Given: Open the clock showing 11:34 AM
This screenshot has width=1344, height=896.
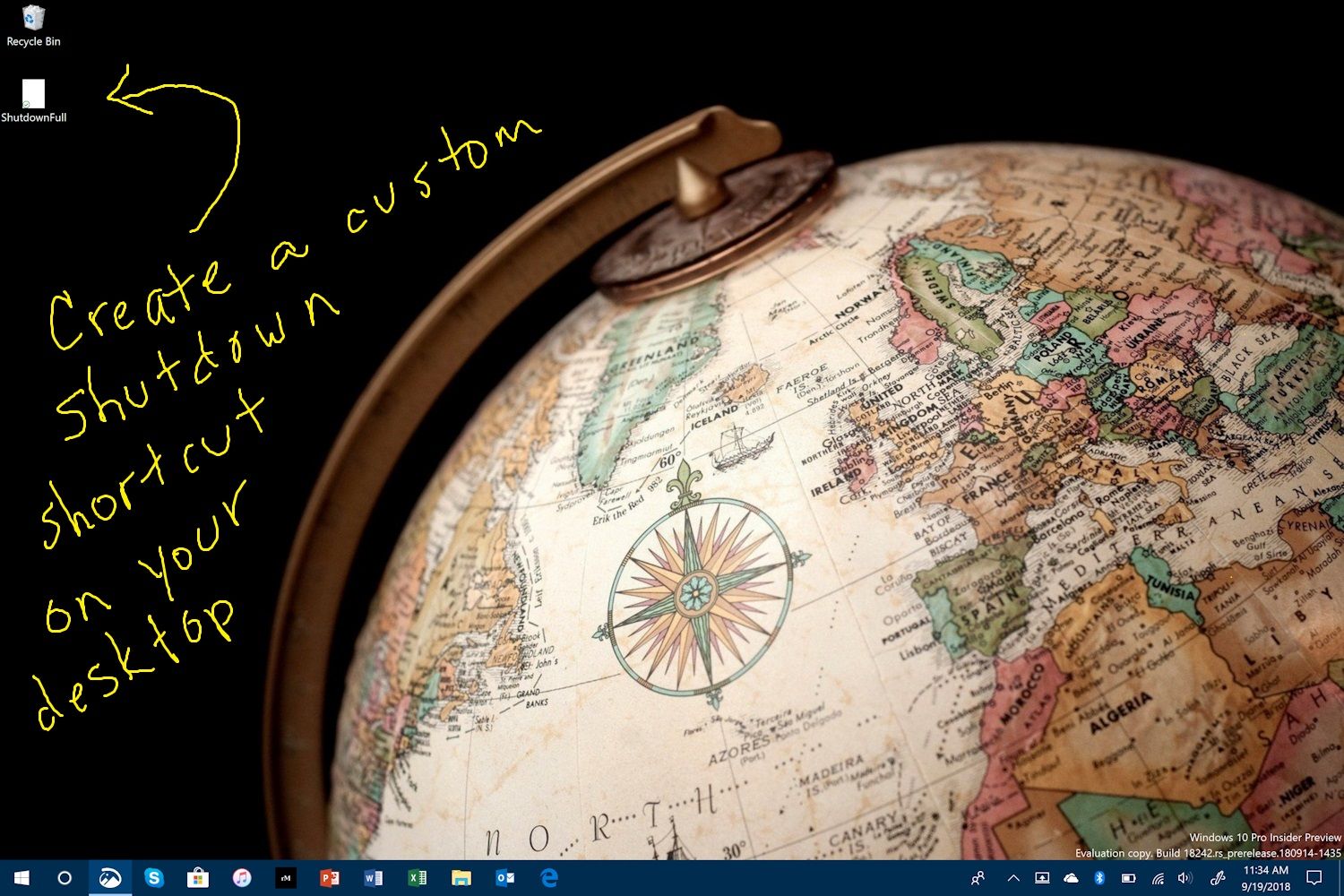Looking at the screenshot, I should (x=1266, y=878).
